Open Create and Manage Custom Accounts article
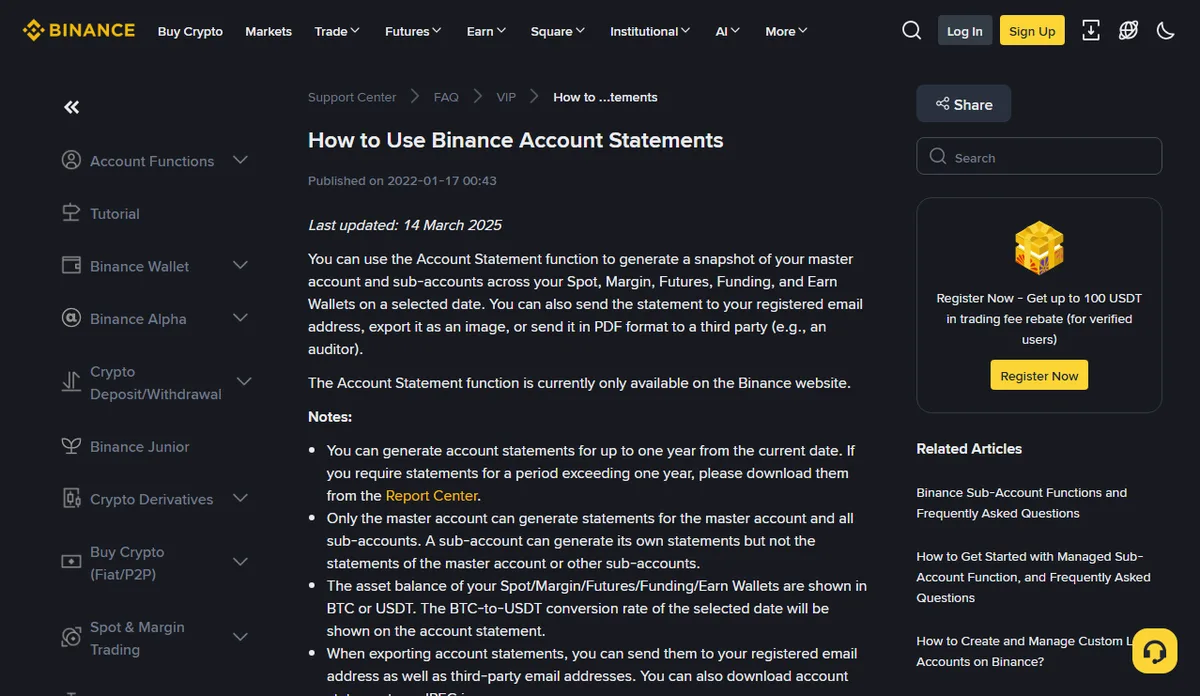 point(1025,651)
